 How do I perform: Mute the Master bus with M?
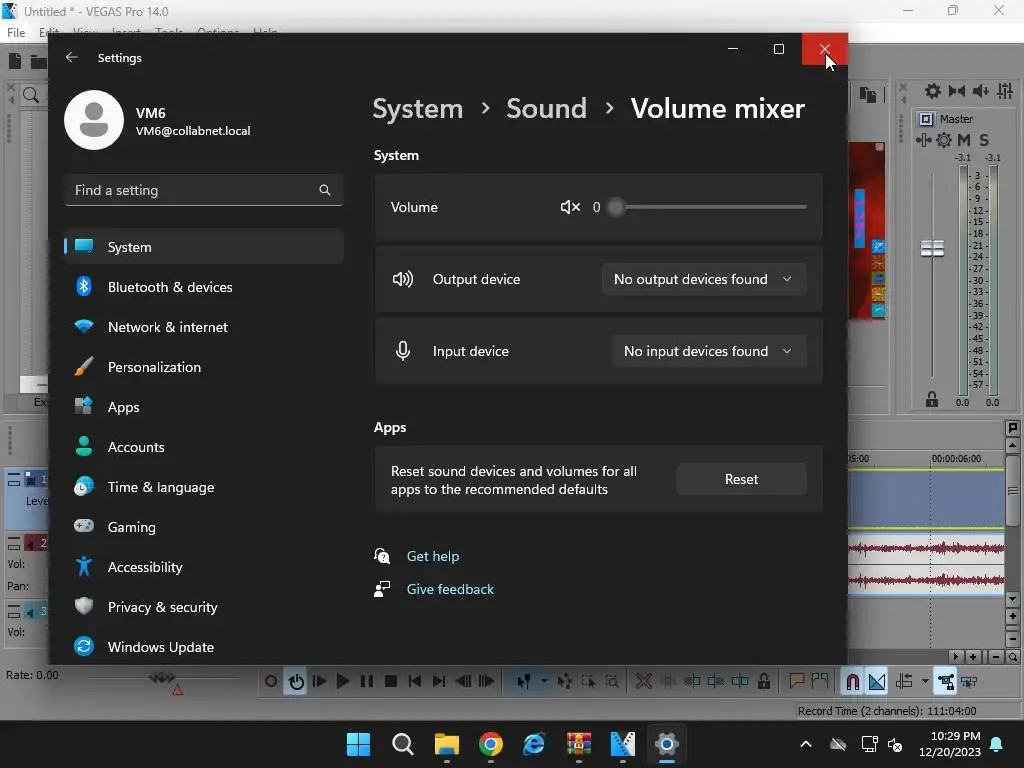964,140
